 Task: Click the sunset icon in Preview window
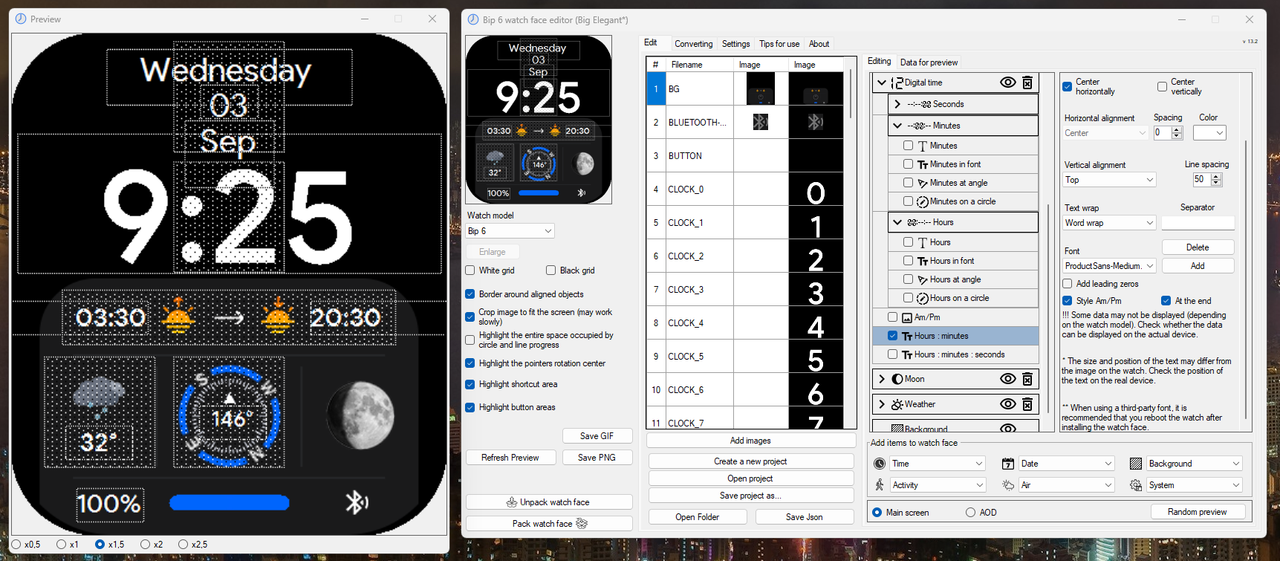point(279,317)
